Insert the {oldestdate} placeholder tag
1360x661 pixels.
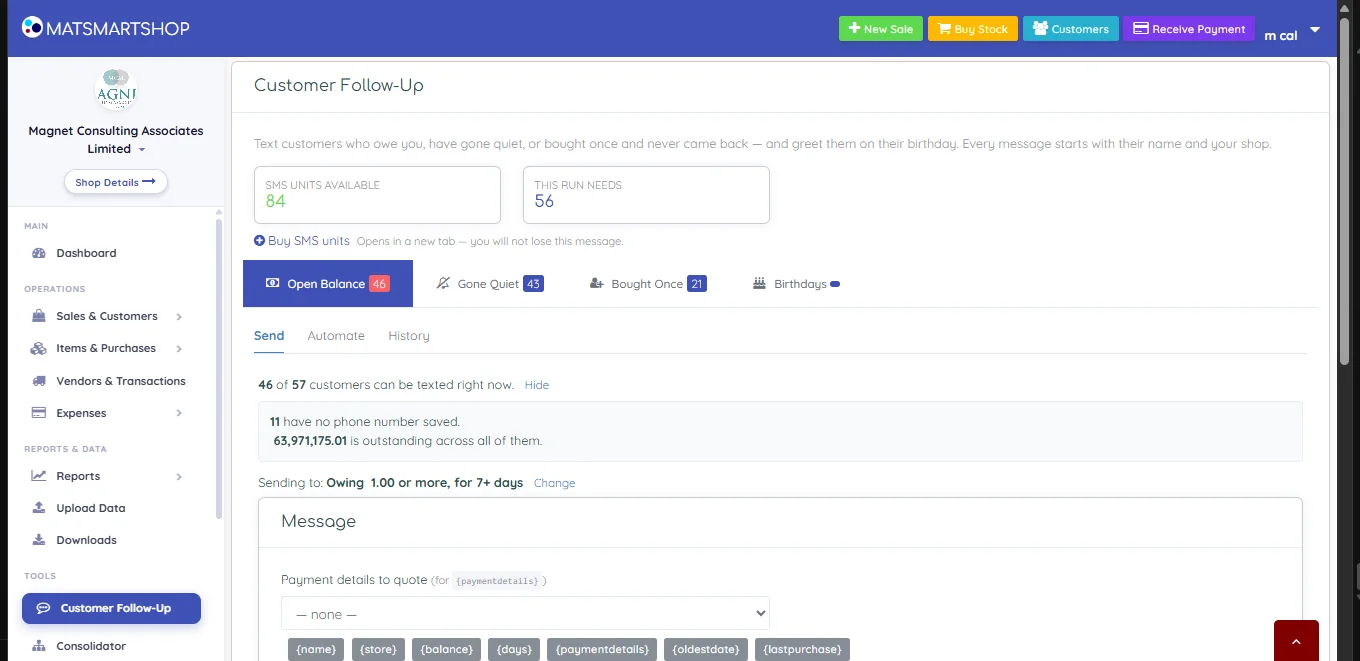pos(706,649)
